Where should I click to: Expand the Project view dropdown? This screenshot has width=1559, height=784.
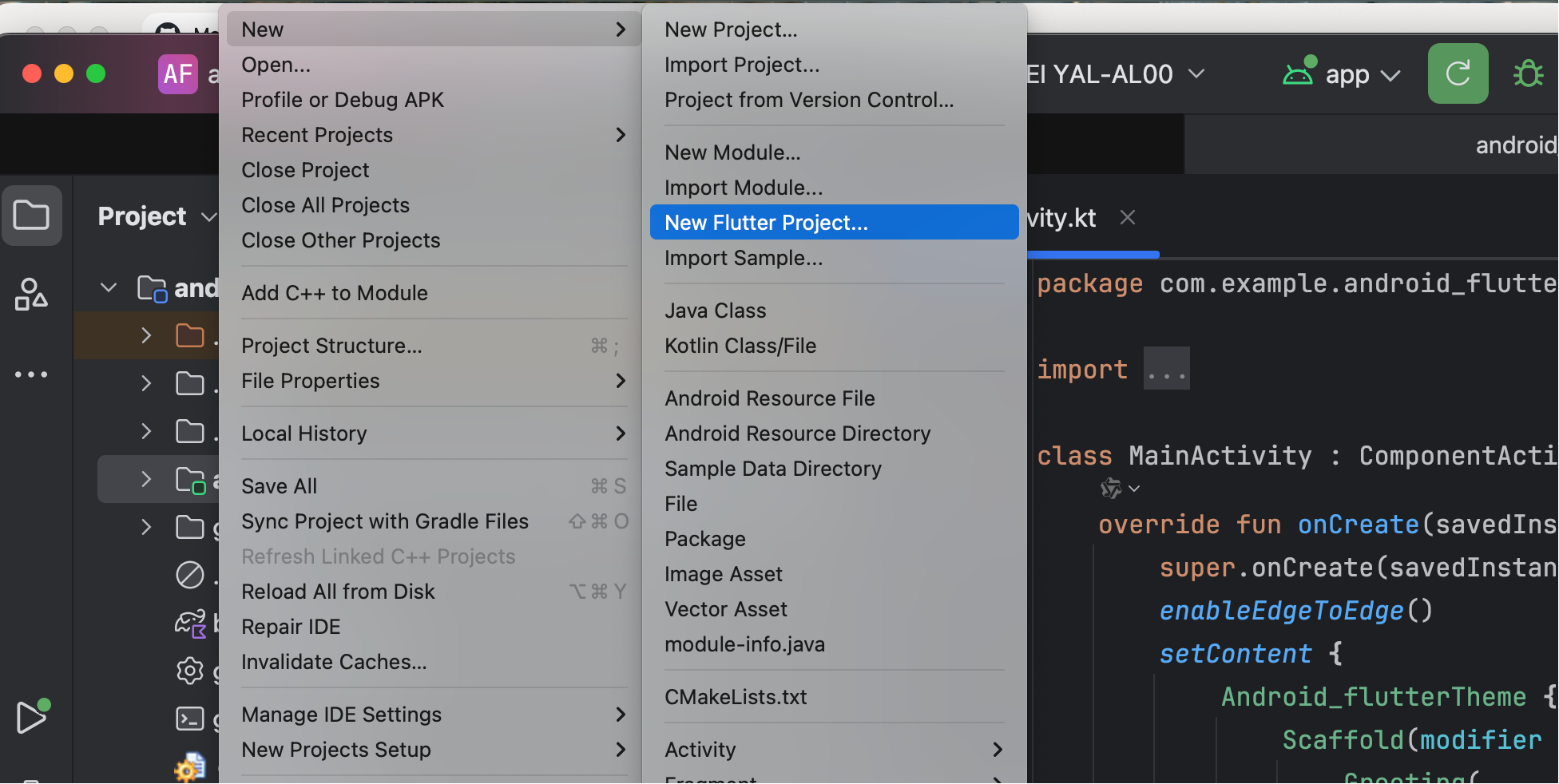[208, 217]
